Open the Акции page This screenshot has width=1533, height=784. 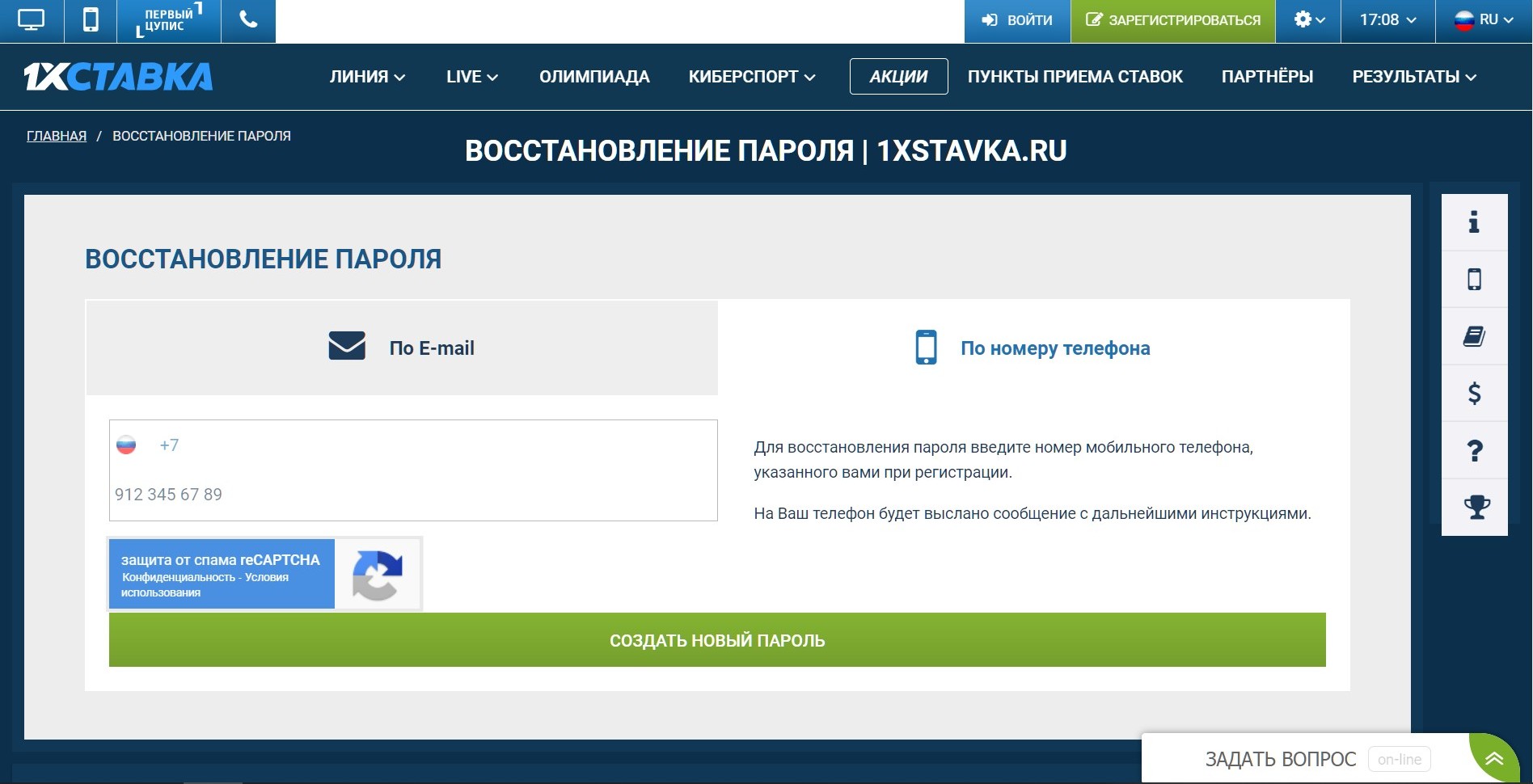(898, 77)
